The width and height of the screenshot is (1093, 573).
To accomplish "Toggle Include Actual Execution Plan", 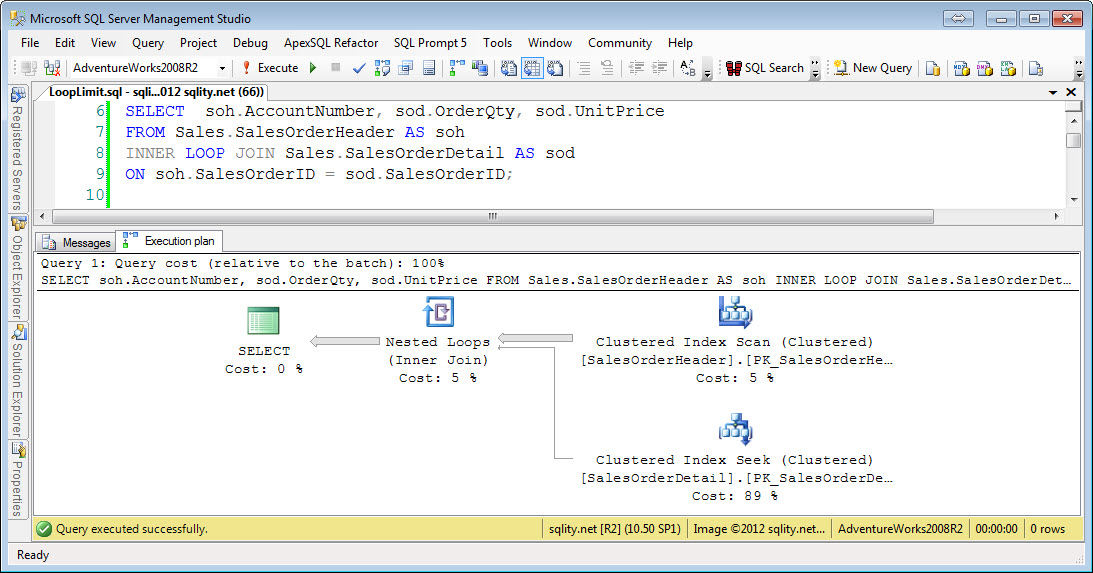I will 457,68.
